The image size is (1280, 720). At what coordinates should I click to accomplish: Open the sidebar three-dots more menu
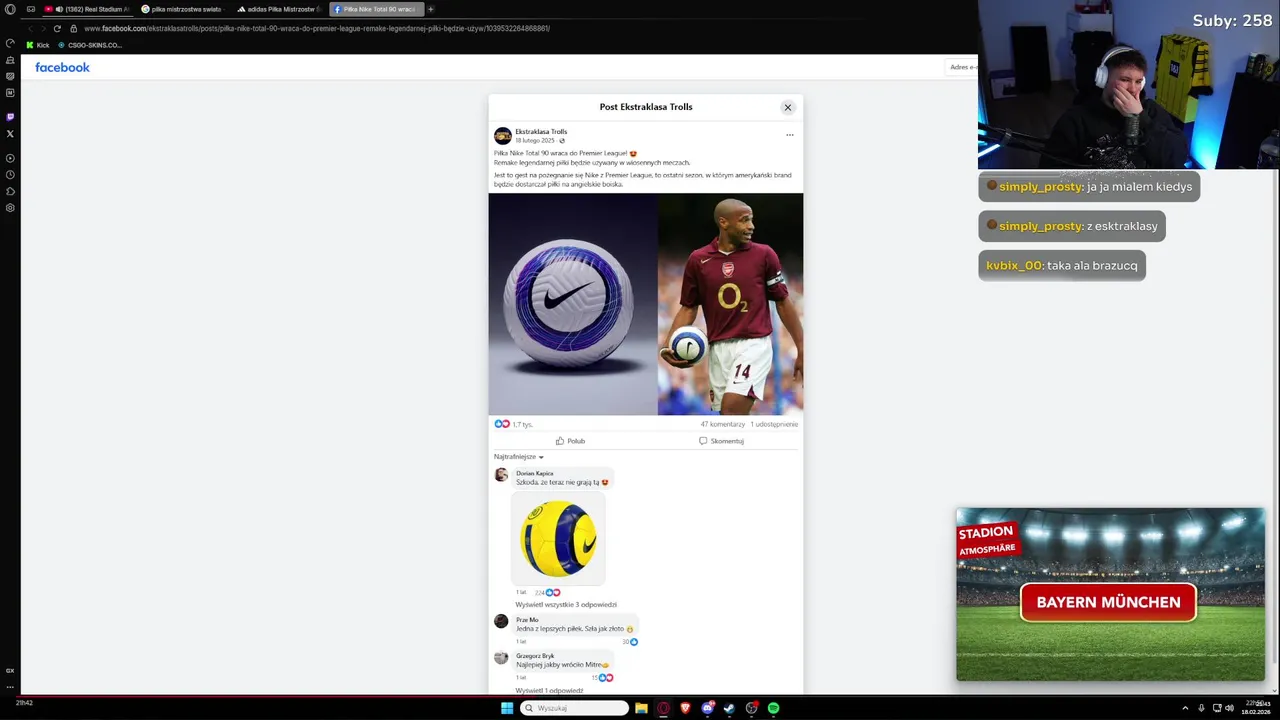(x=10, y=687)
